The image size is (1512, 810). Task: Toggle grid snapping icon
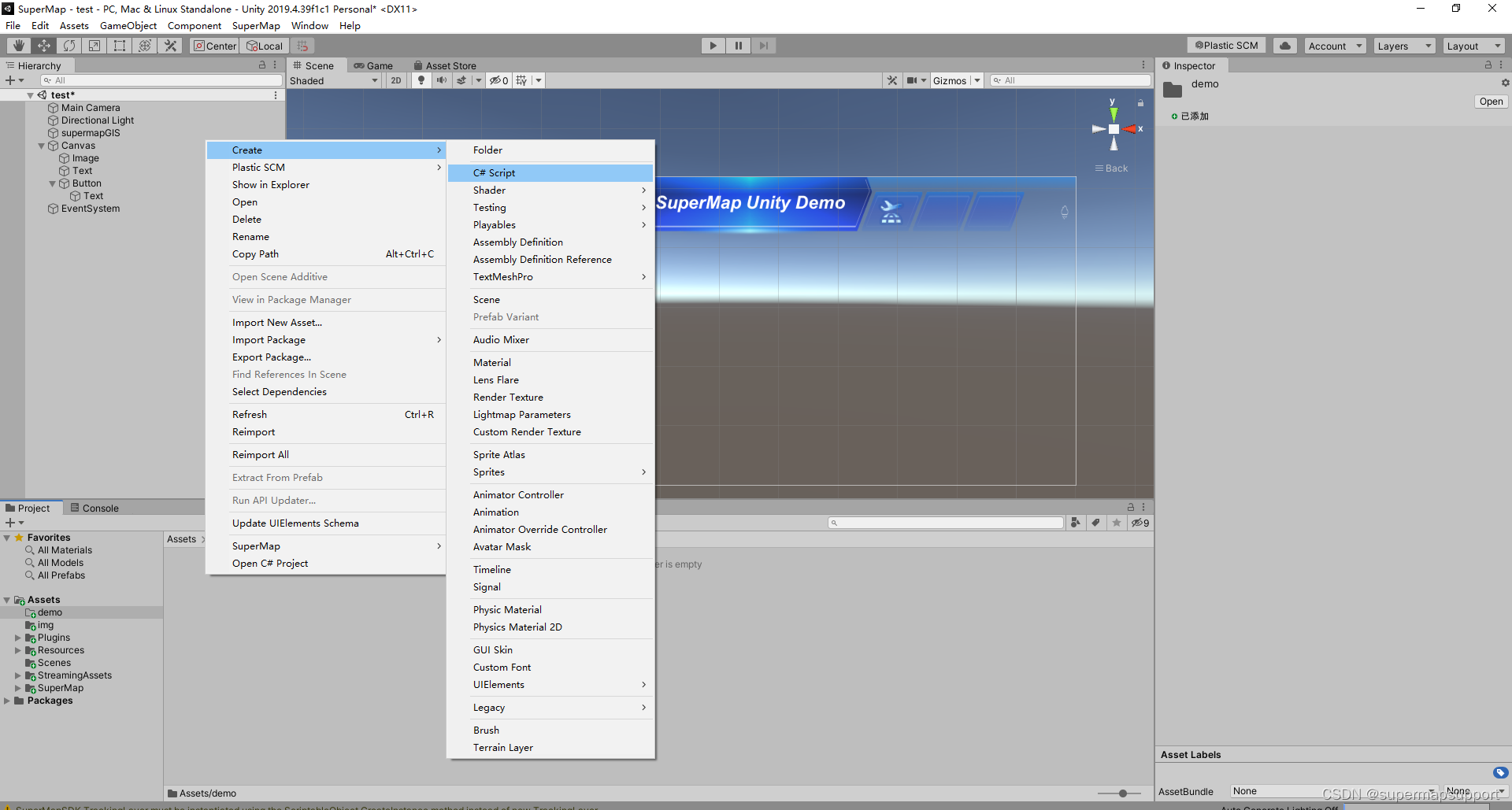302,46
